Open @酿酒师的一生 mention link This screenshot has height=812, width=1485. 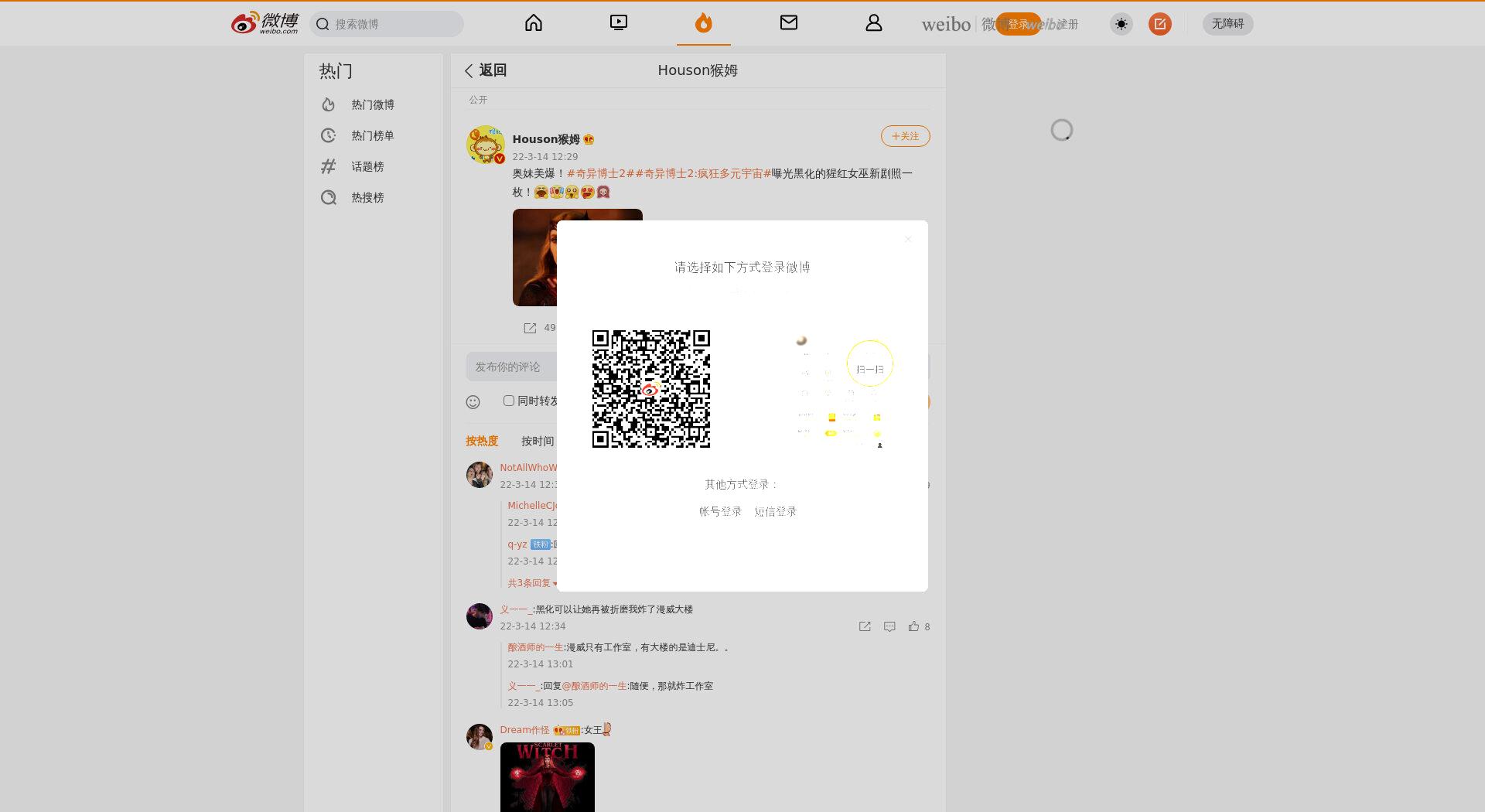pos(595,686)
